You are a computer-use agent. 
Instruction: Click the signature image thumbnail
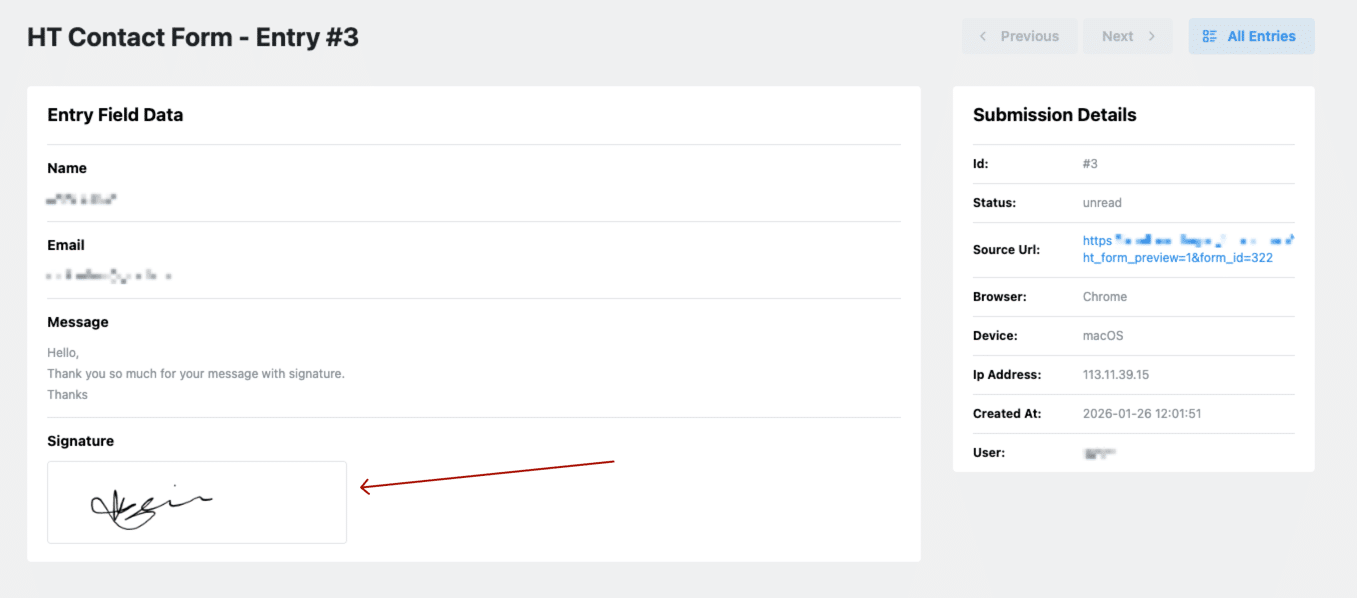(197, 502)
